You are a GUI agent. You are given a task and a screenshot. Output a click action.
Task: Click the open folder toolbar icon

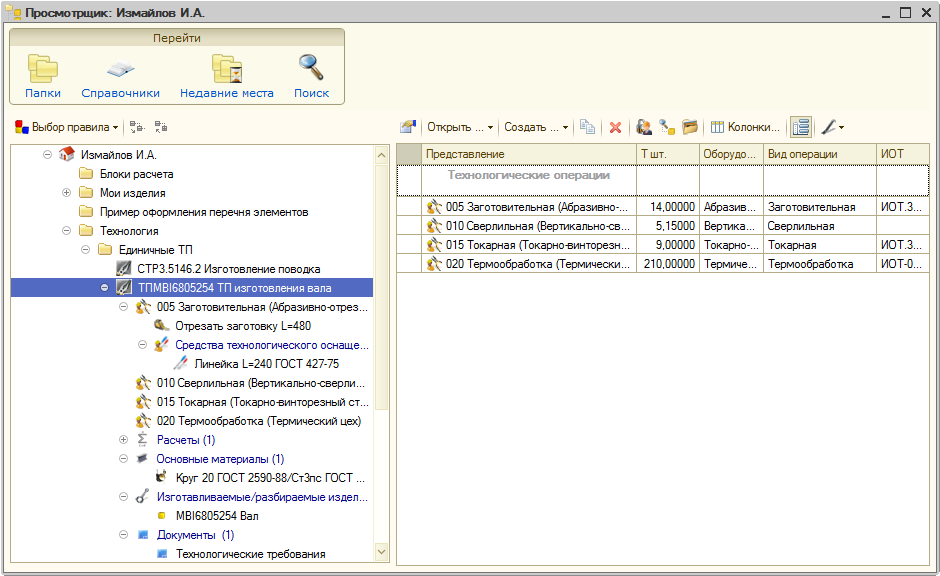690,127
